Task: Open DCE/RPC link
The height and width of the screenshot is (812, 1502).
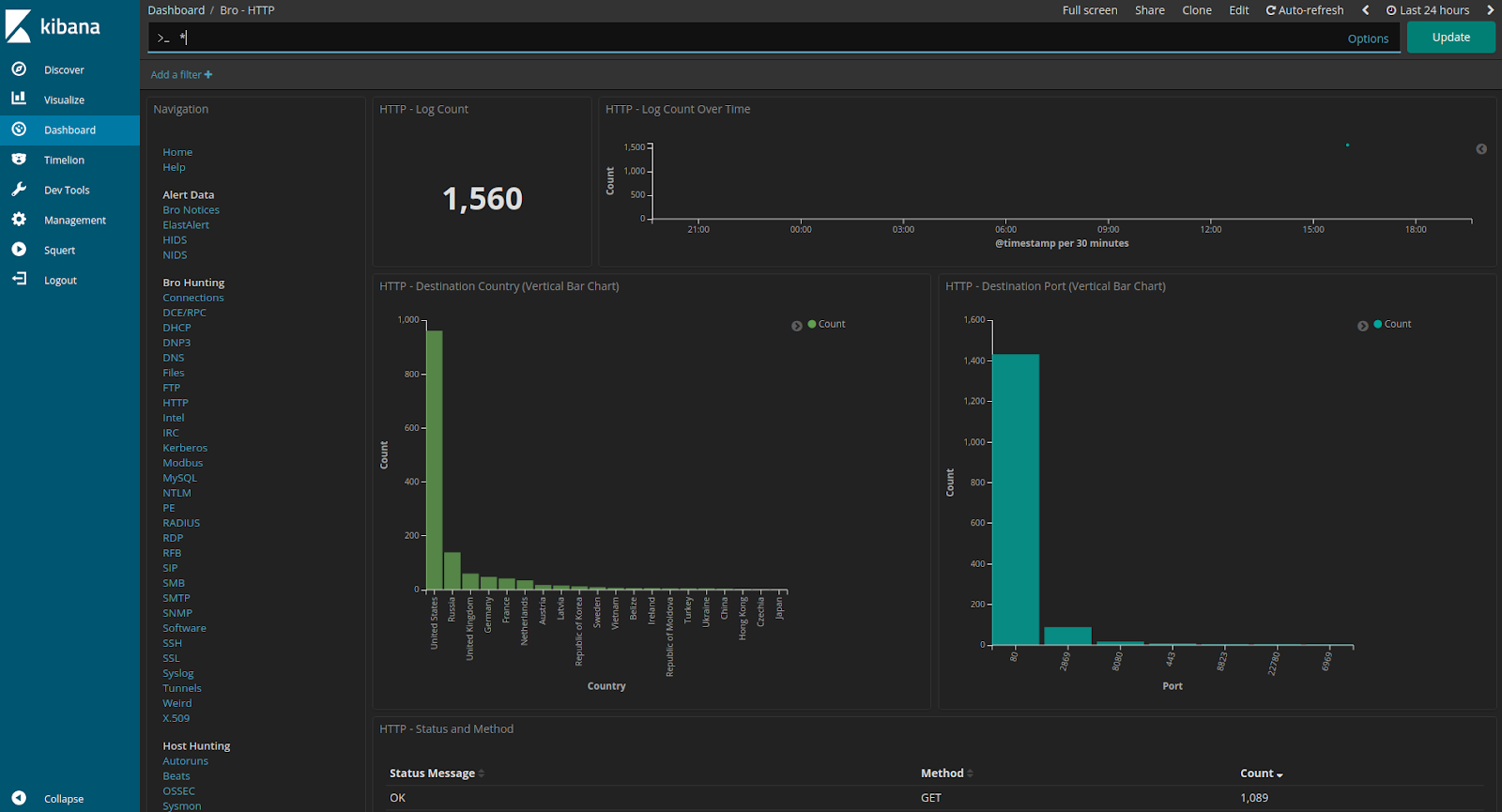Action: pos(184,313)
